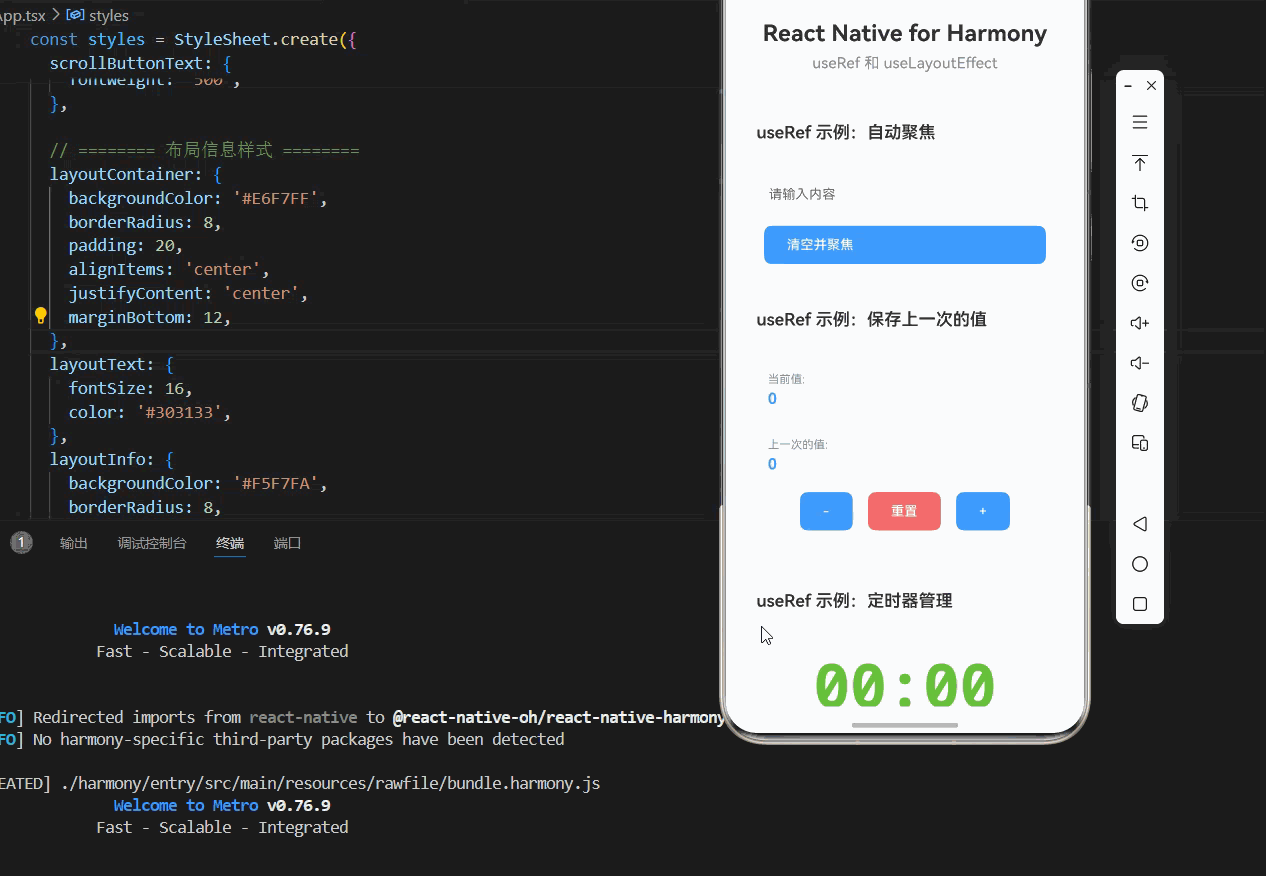
Task: Select the 终端 panel tab
Action: 230,543
